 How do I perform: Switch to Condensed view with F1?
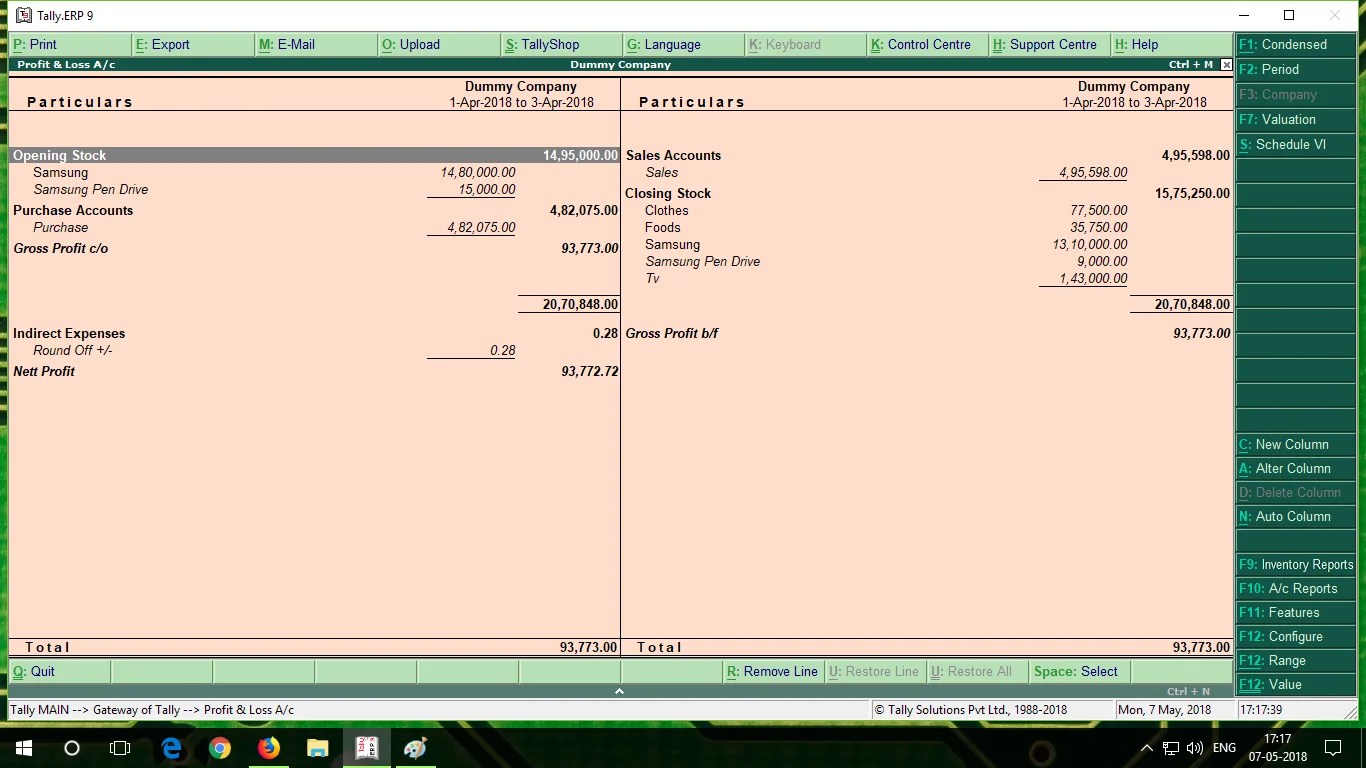point(1296,45)
